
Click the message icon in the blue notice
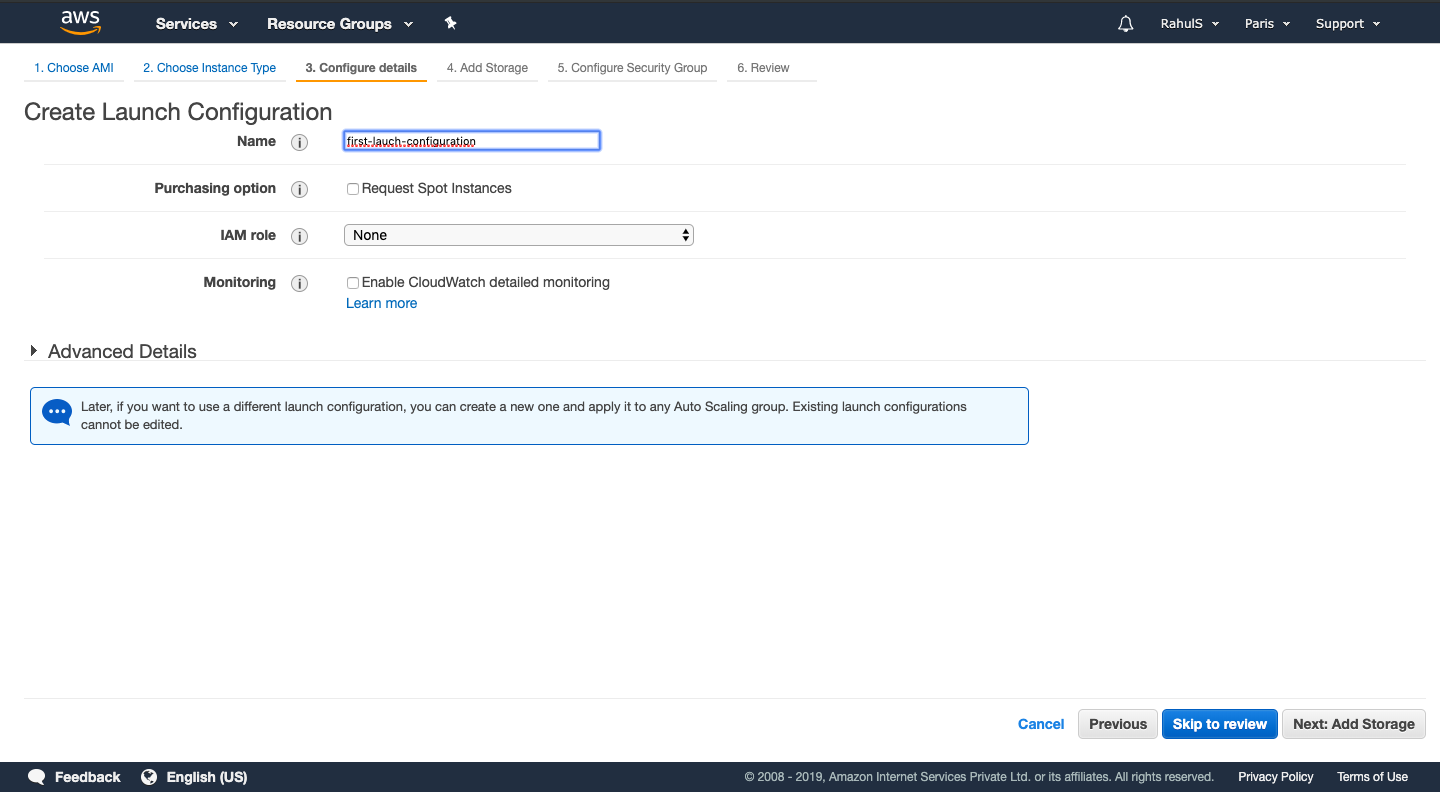[56, 411]
